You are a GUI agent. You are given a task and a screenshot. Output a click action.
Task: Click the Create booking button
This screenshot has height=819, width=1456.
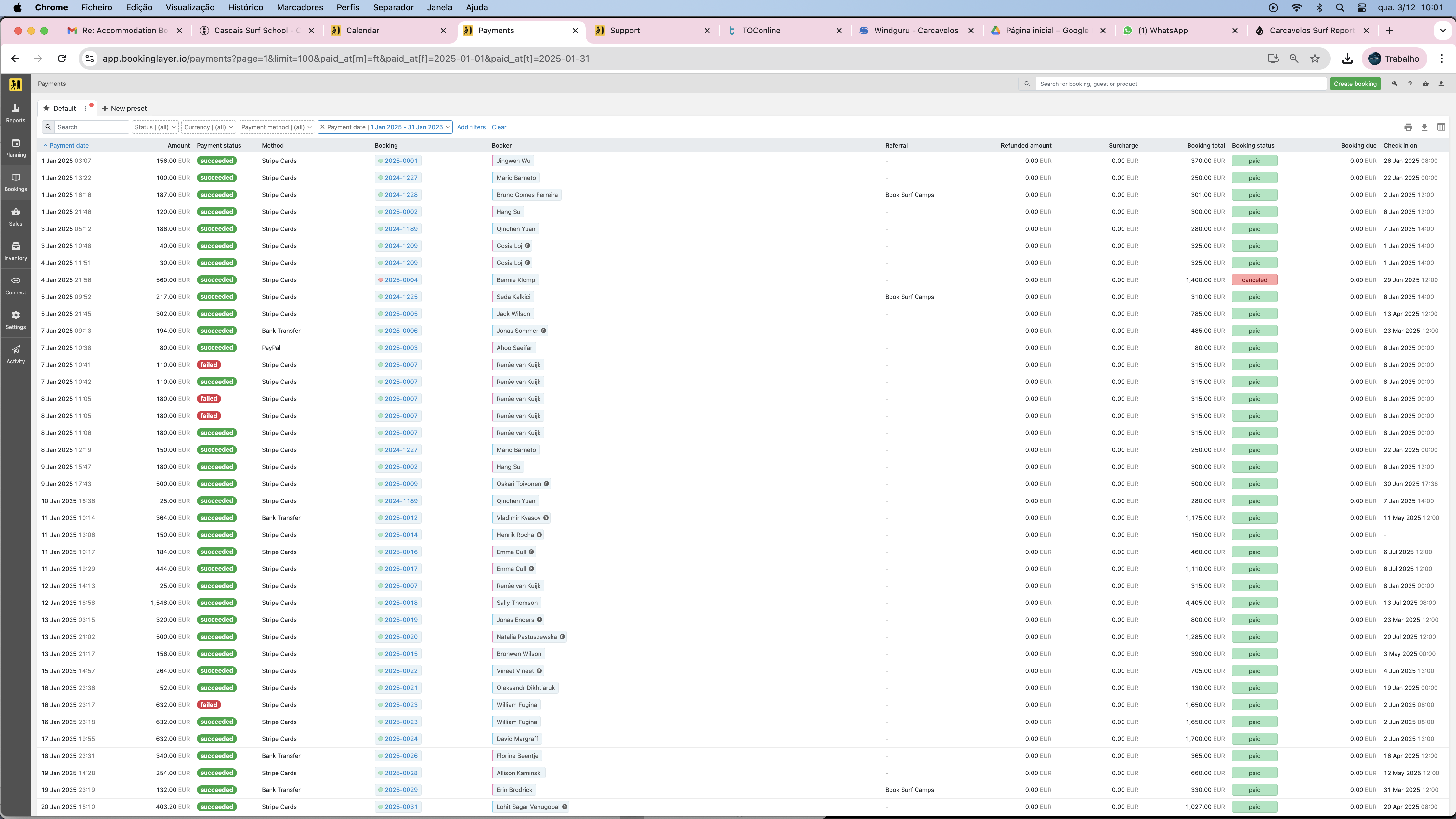[1355, 84]
